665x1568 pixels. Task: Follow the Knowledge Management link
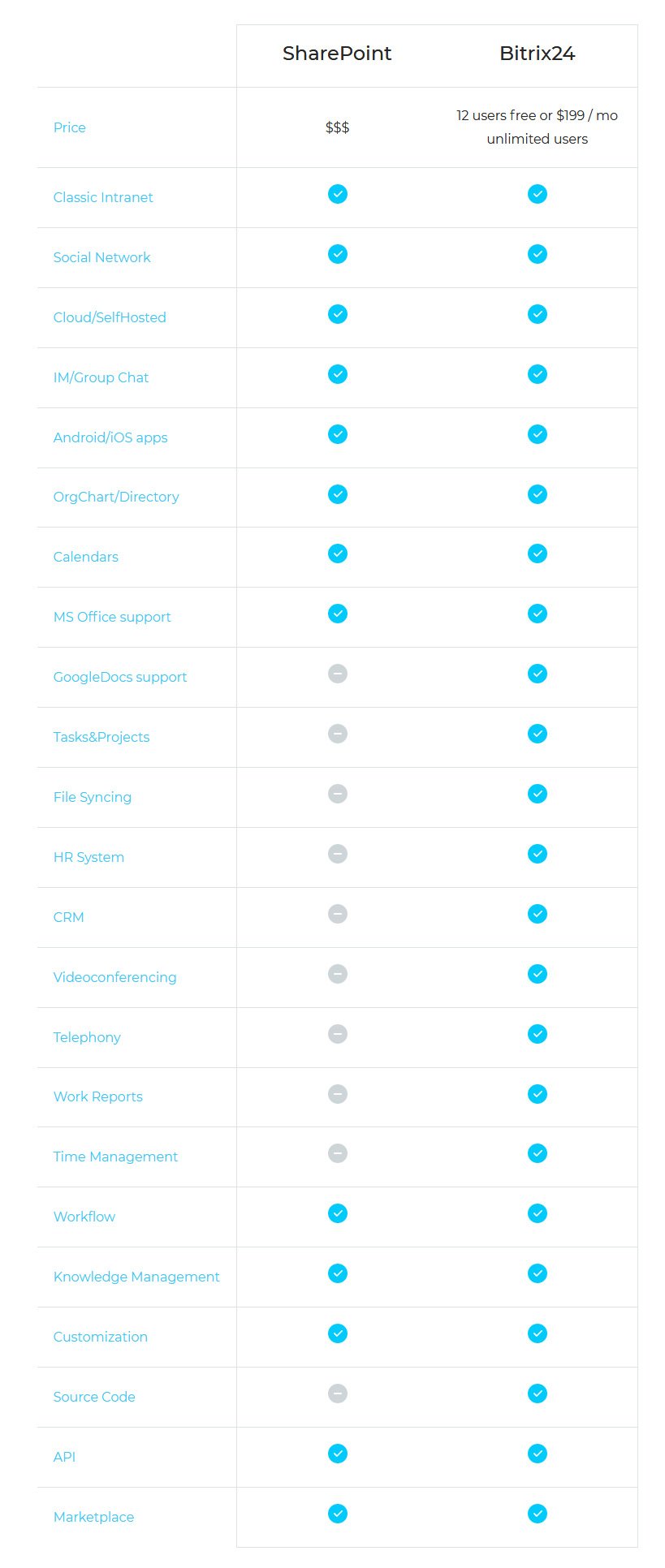tap(136, 1277)
